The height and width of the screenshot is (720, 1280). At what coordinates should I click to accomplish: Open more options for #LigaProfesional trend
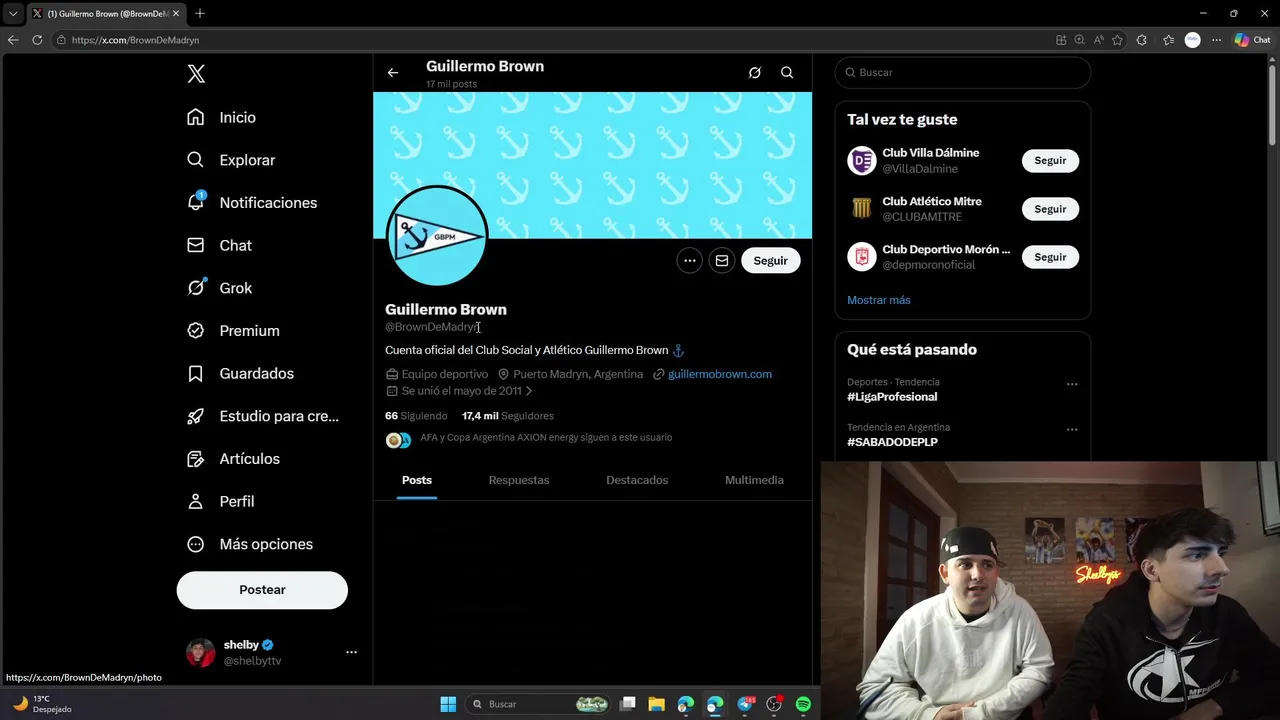click(x=1072, y=384)
